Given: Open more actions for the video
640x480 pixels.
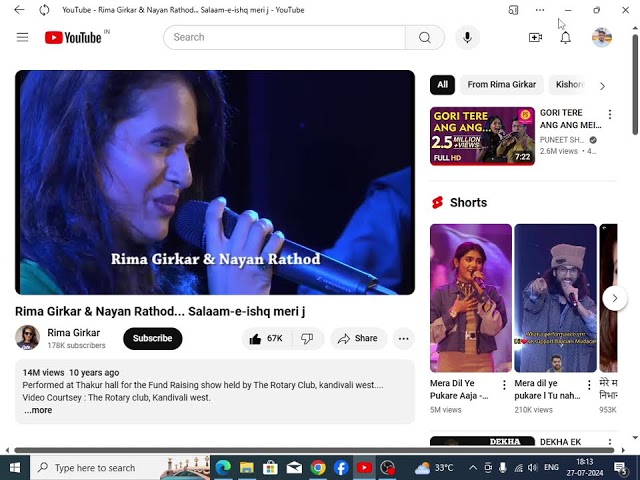Looking at the screenshot, I should click(x=403, y=338).
